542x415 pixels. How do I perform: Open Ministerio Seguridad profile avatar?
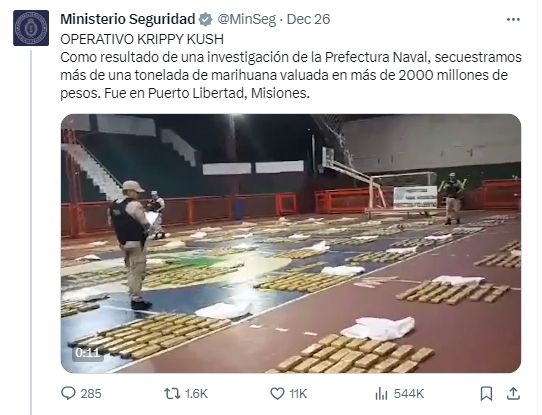(31, 28)
